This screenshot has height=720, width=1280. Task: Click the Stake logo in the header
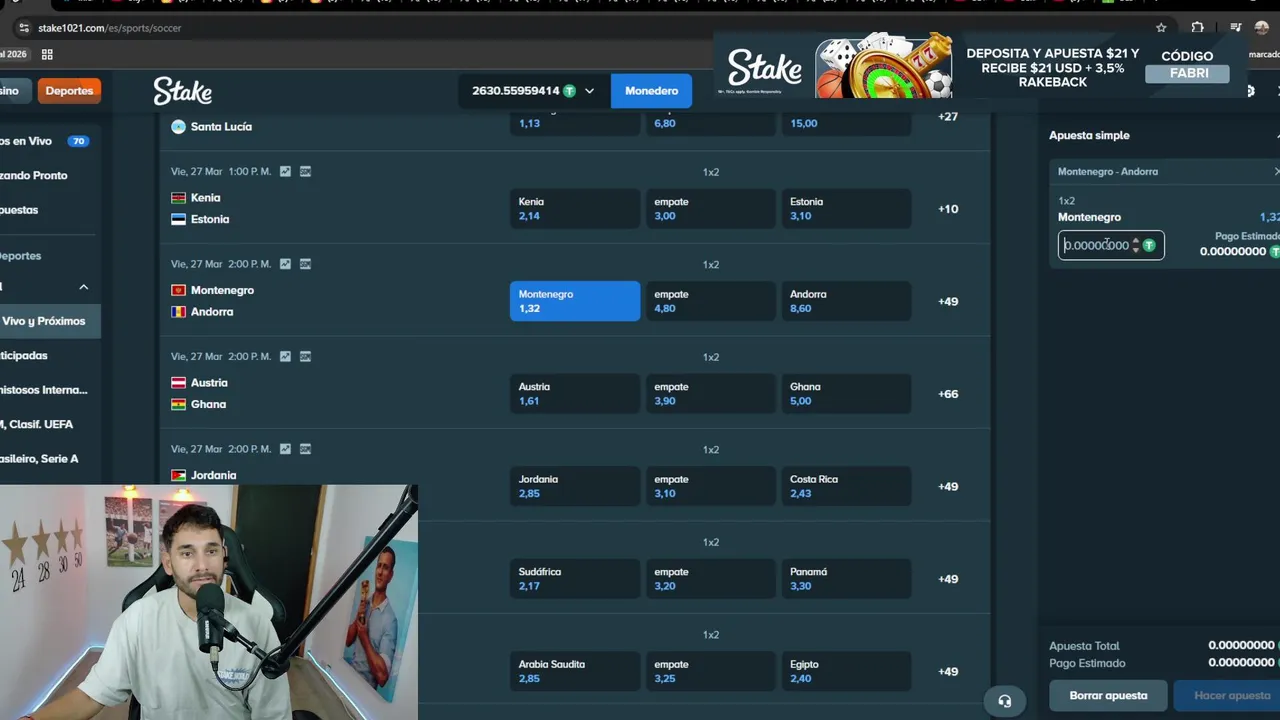182,91
